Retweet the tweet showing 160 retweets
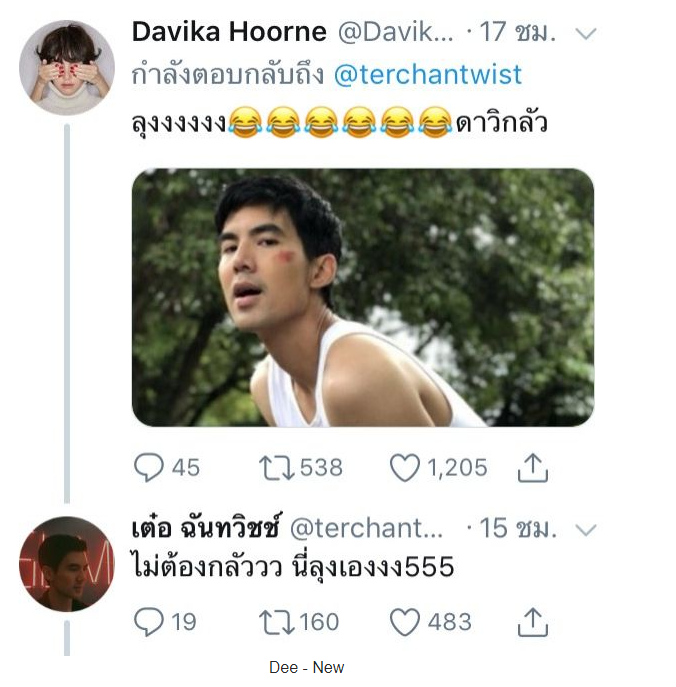The height and width of the screenshot is (687, 676). click(276, 622)
